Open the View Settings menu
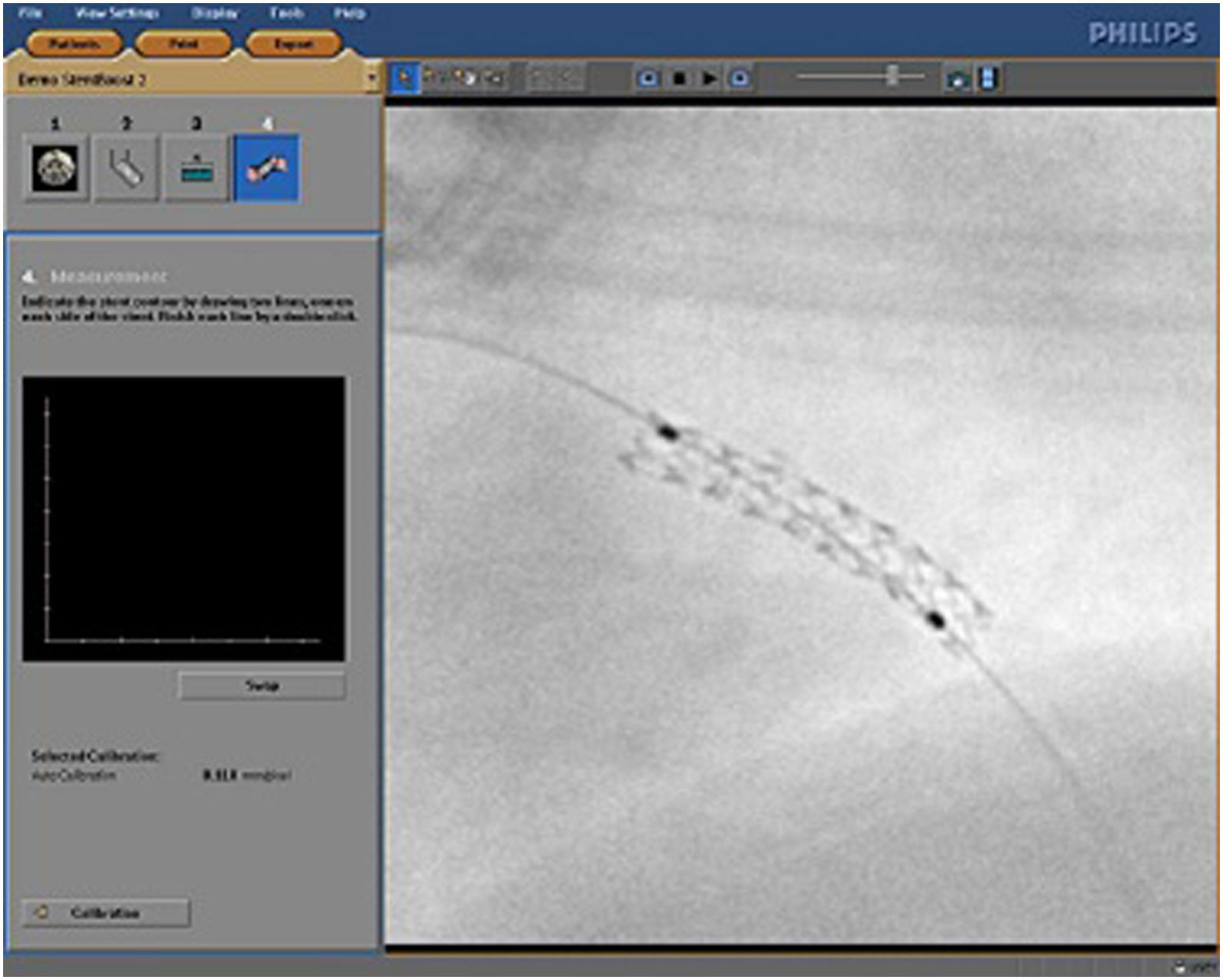Screen dimensions: 1223x980 point(117,13)
